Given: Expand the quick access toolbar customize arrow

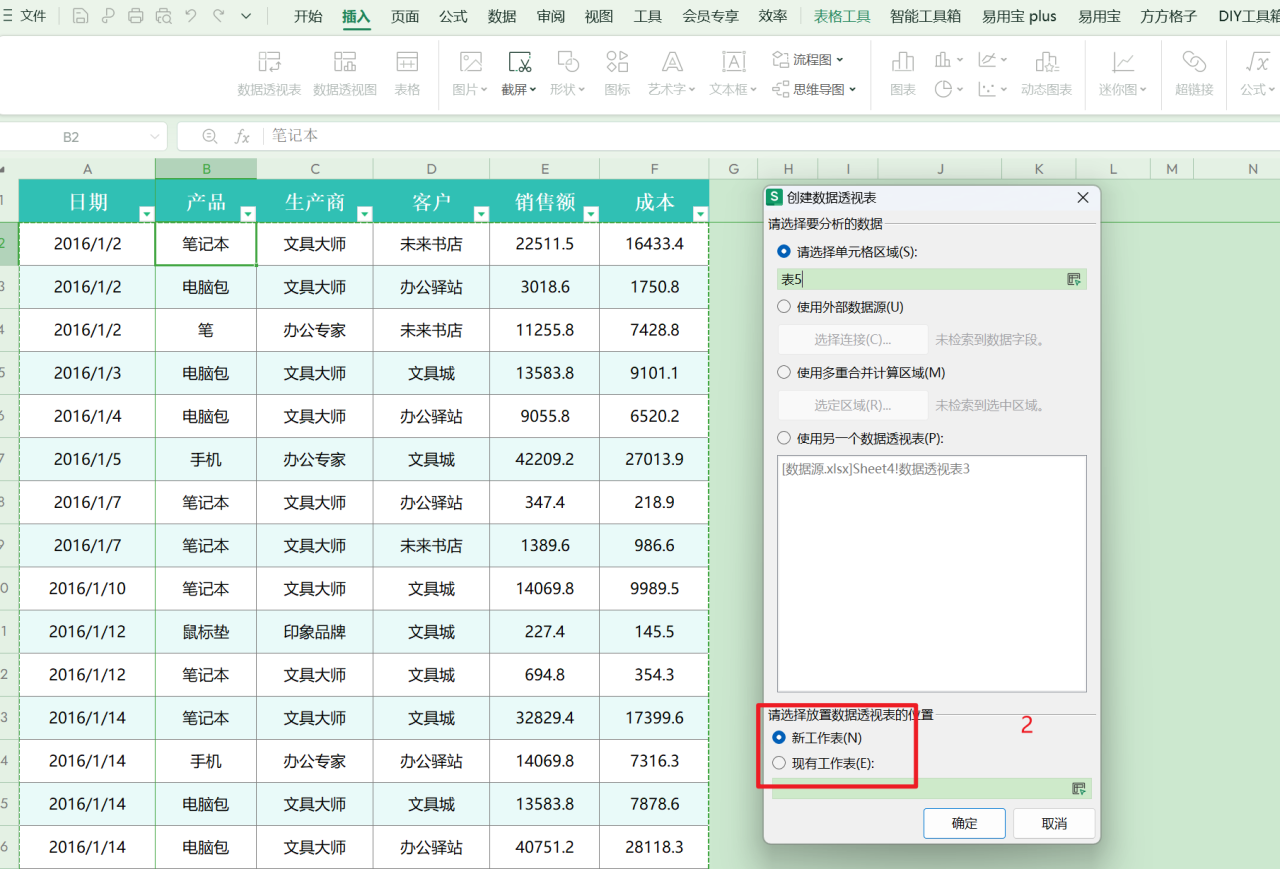Looking at the screenshot, I should pyautogui.click(x=246, y=16).
